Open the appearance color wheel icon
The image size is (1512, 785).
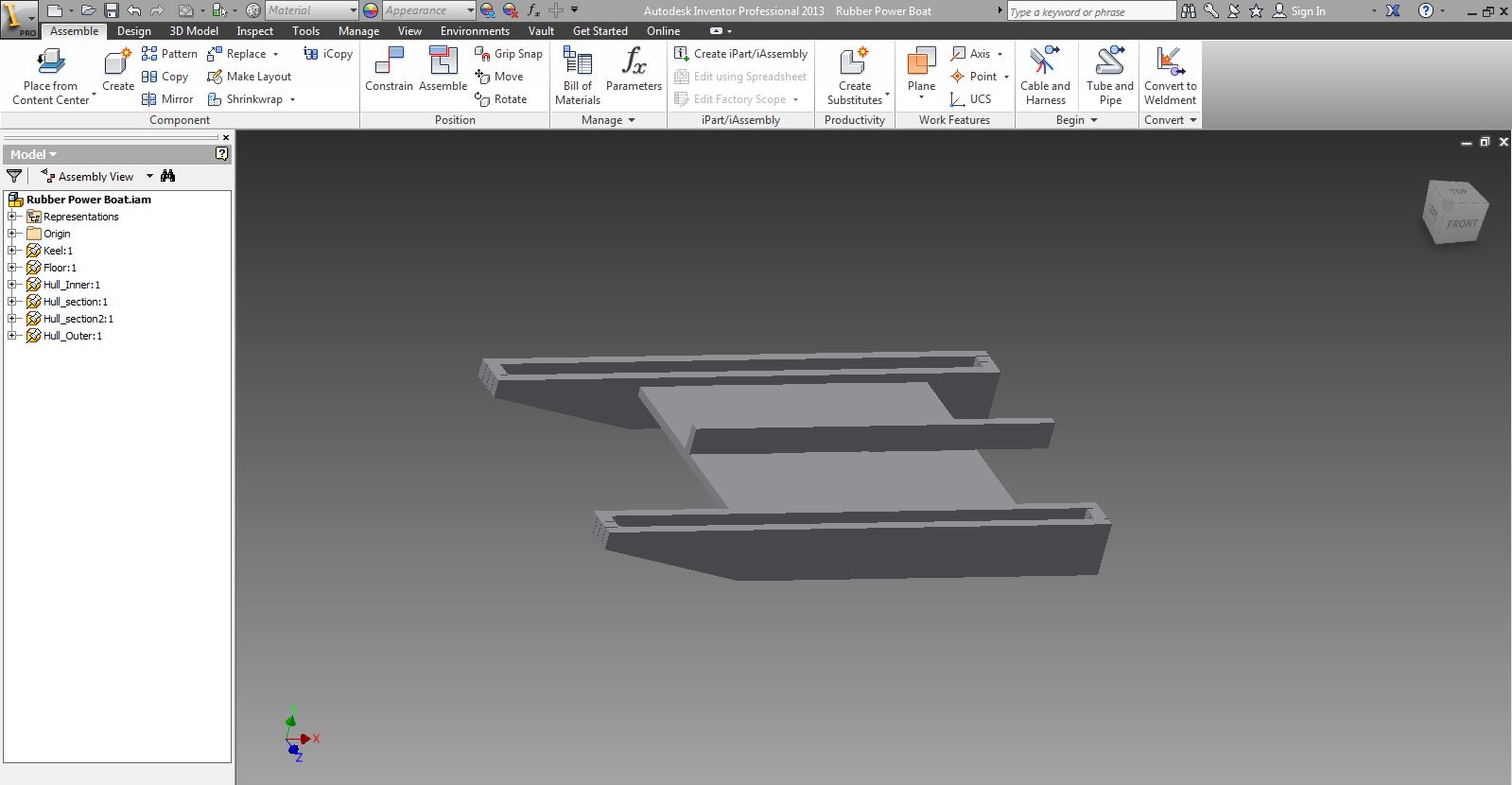click(x=371, y=10)
